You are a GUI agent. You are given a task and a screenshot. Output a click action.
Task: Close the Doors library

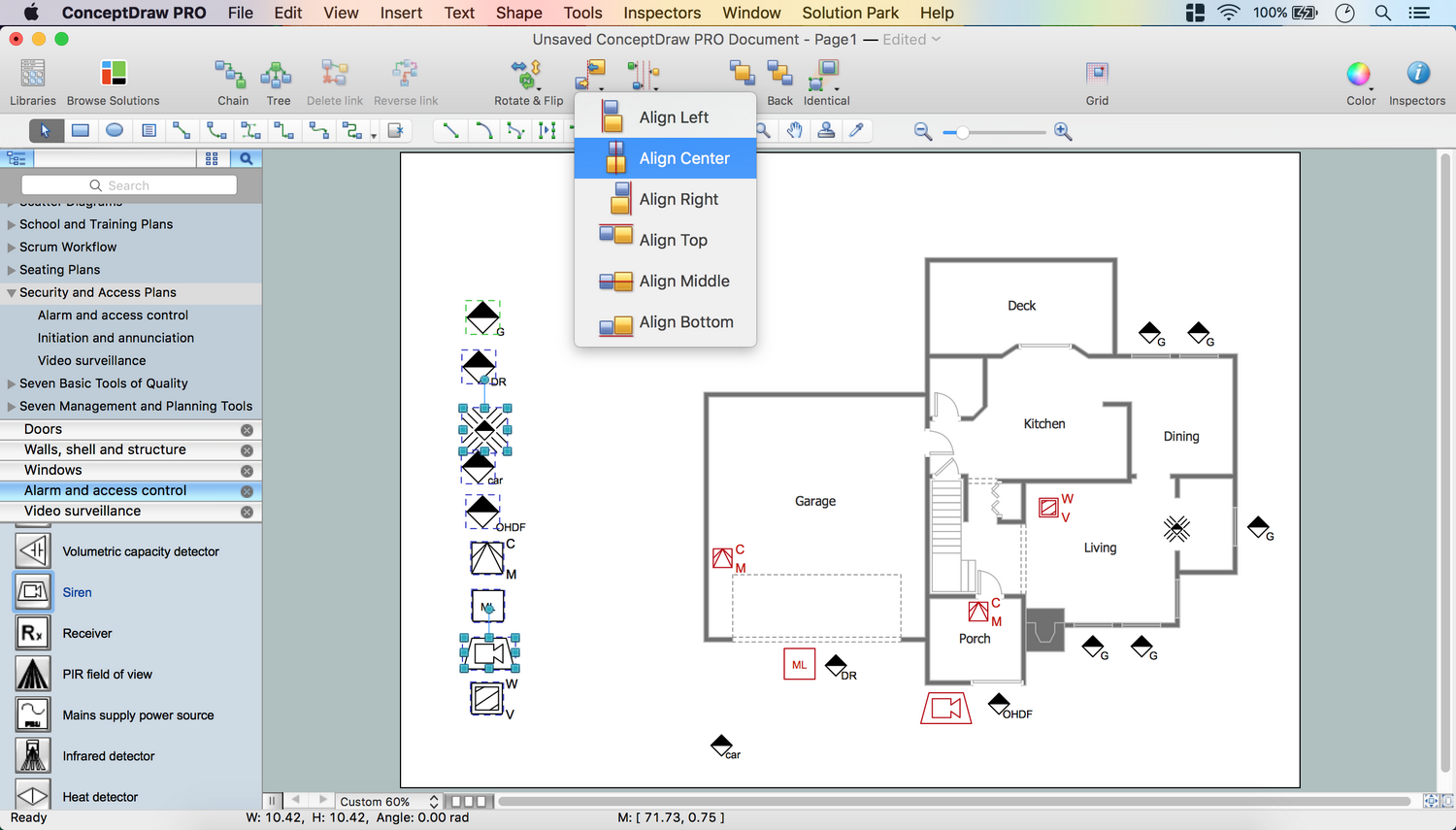[247, 430]
